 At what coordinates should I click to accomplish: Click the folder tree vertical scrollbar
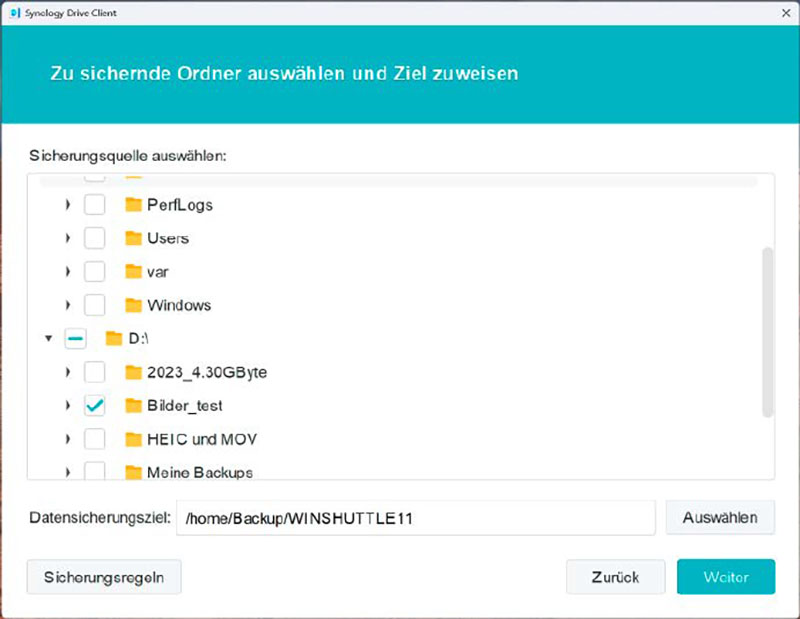tap(767, 330)
